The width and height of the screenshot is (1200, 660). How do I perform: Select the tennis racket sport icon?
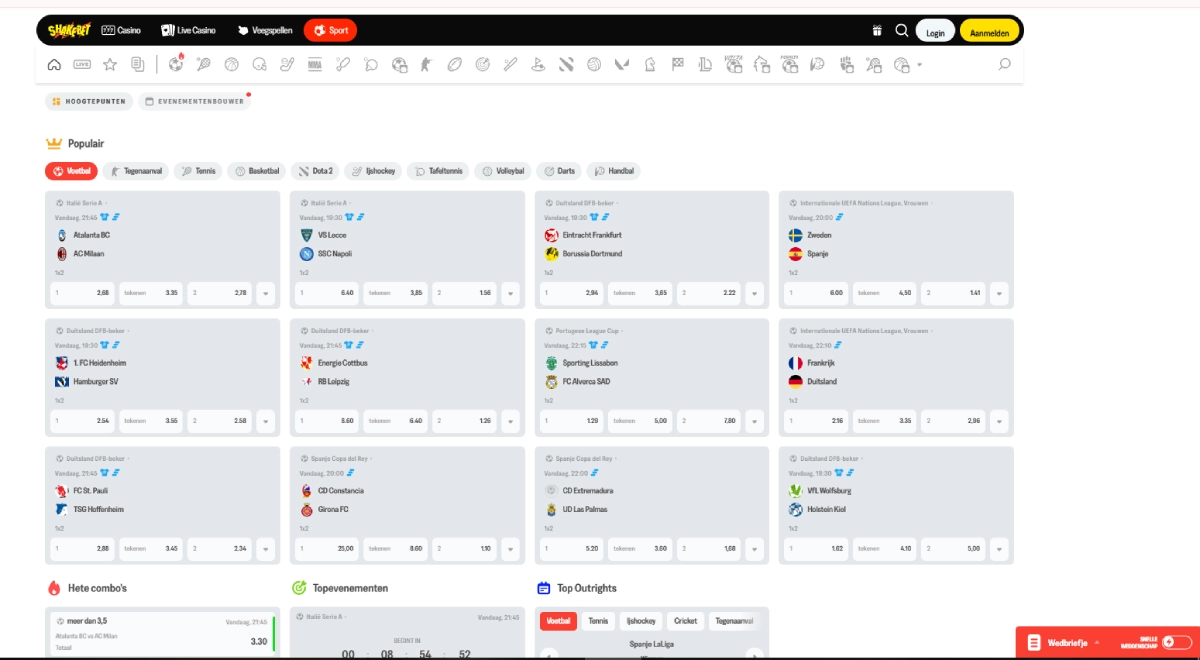pyautogui.click(x=204, y=64)
